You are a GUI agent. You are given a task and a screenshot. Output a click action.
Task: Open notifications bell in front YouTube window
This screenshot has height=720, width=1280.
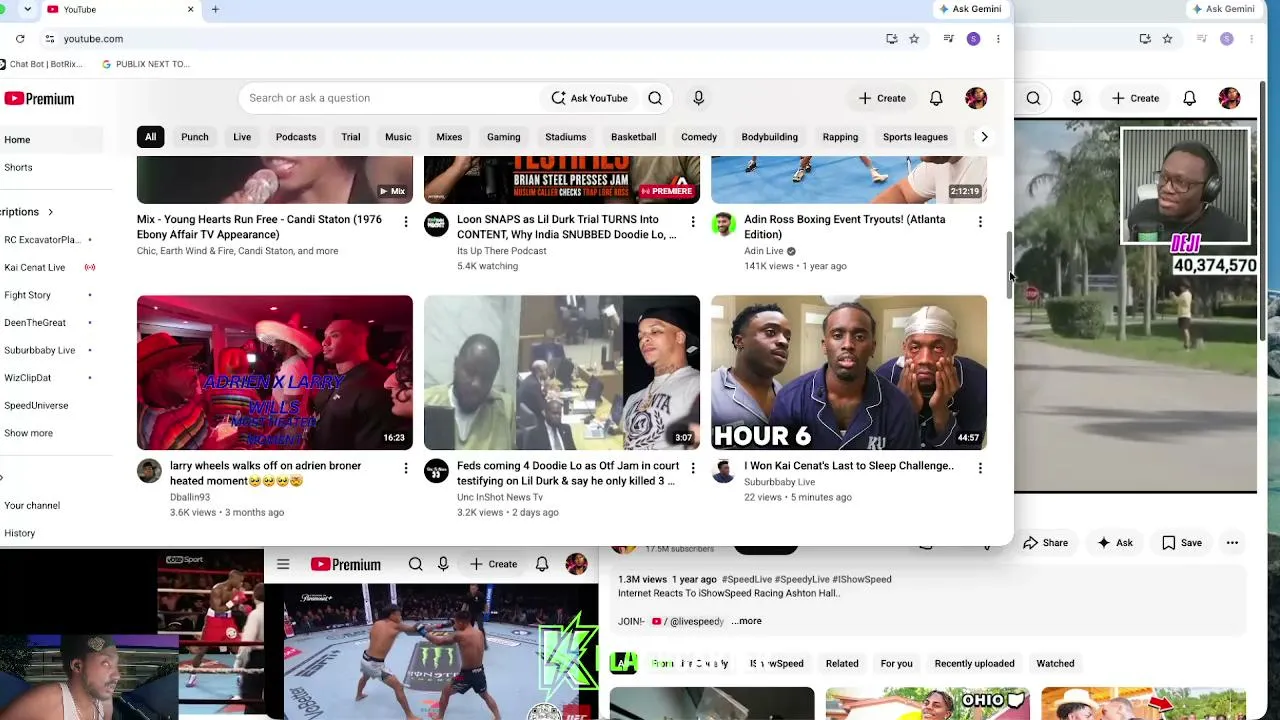click(936, 98)
